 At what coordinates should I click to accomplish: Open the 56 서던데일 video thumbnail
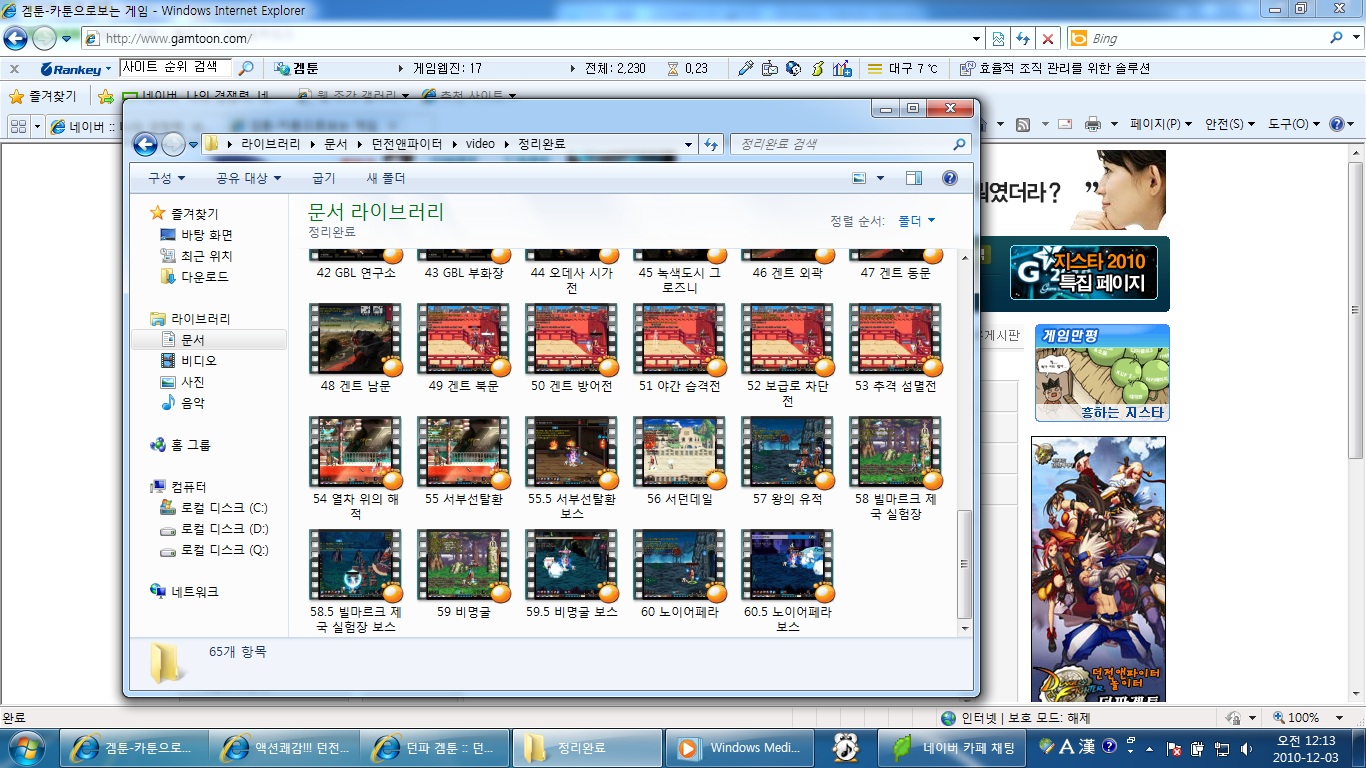click(x=679, y=453)
